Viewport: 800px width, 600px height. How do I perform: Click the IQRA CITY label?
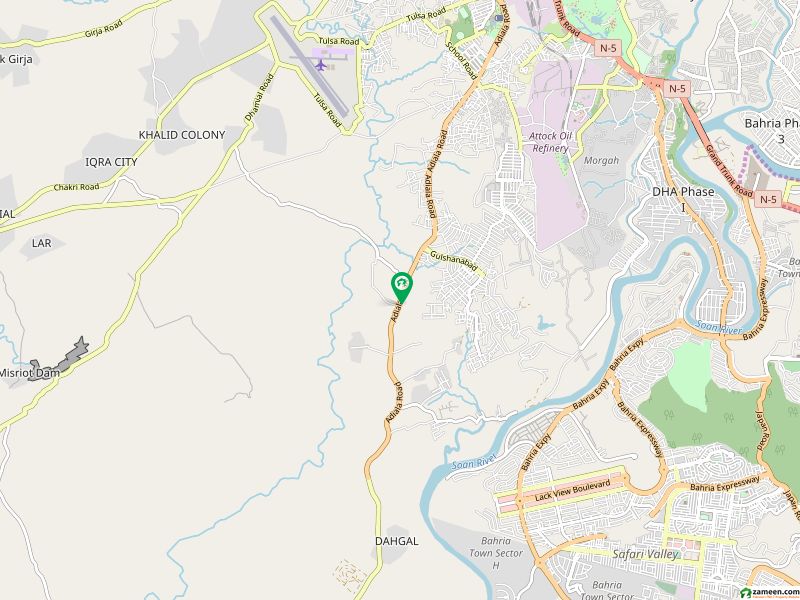[111, 162]
